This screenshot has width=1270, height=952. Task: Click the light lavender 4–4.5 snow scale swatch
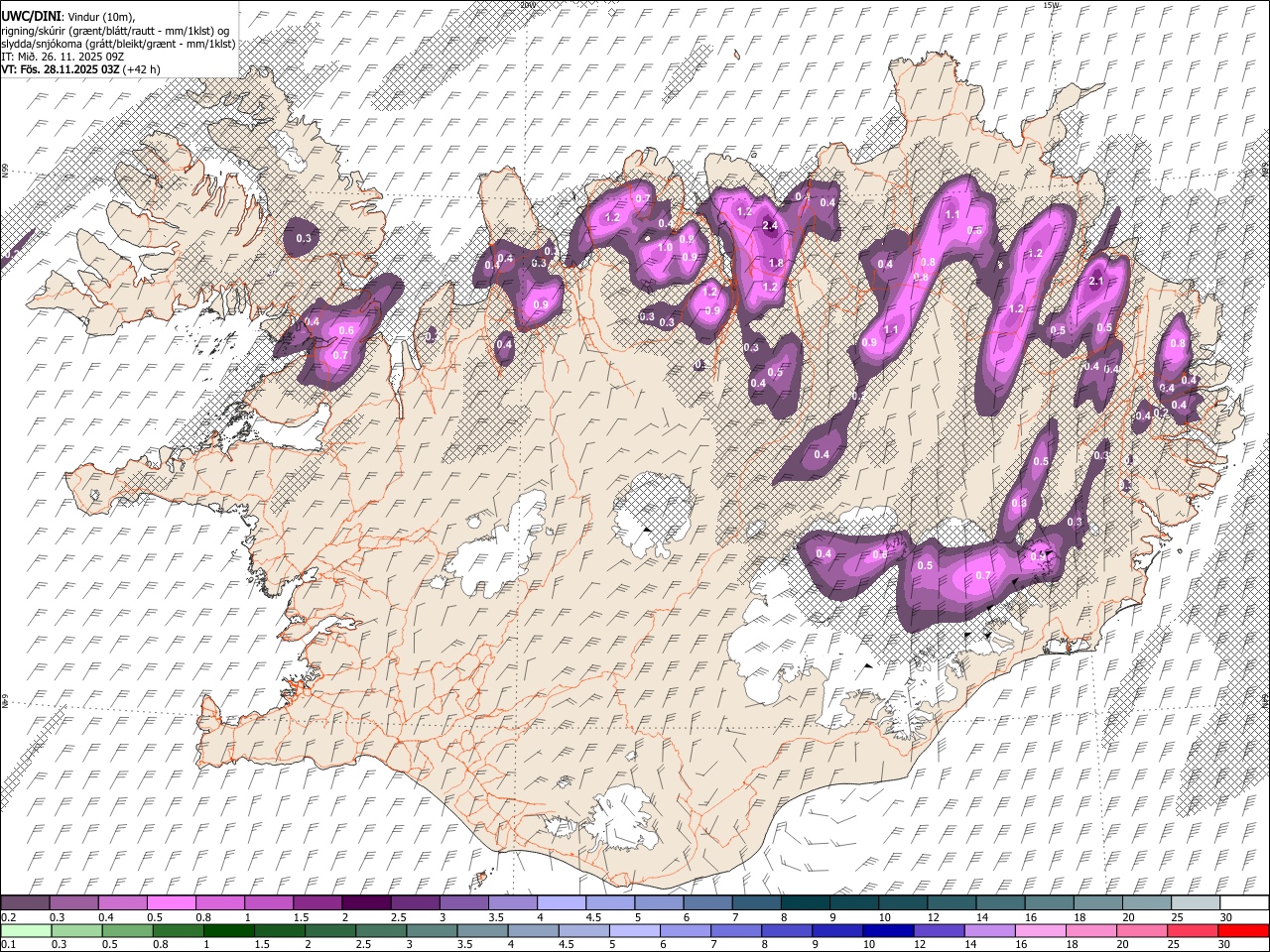pyautogui.click(x=564, y=902)
